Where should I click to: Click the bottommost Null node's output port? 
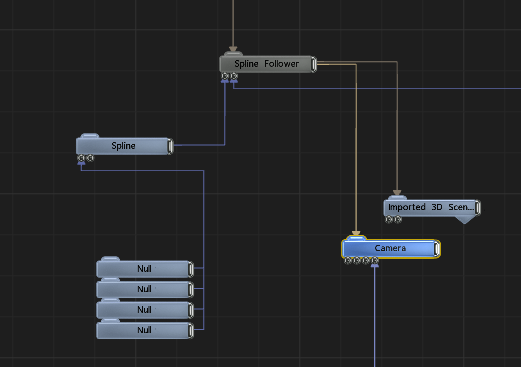191,330
